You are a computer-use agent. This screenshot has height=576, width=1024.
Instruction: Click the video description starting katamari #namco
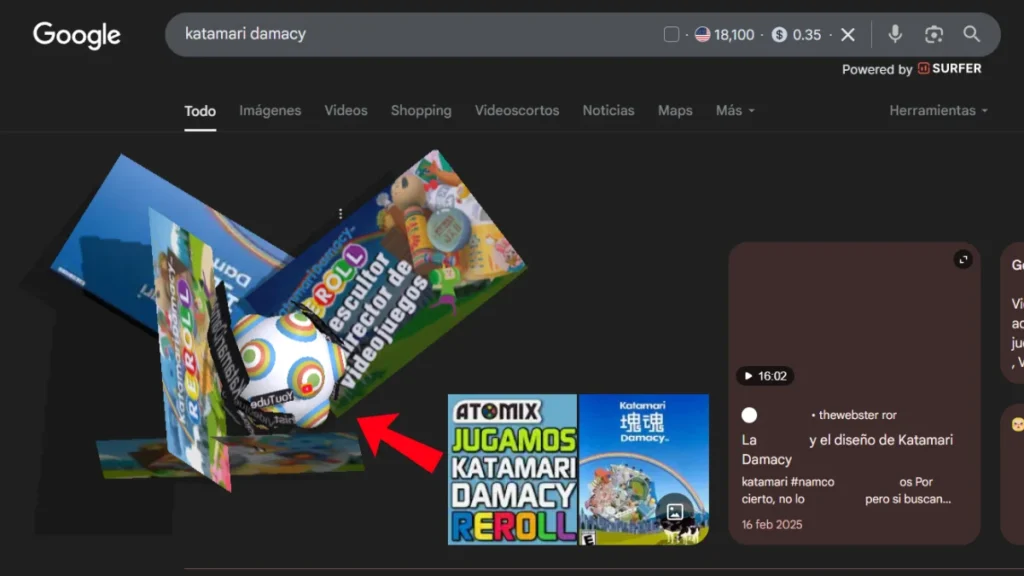pyautogui.click(x=846, y=490)
